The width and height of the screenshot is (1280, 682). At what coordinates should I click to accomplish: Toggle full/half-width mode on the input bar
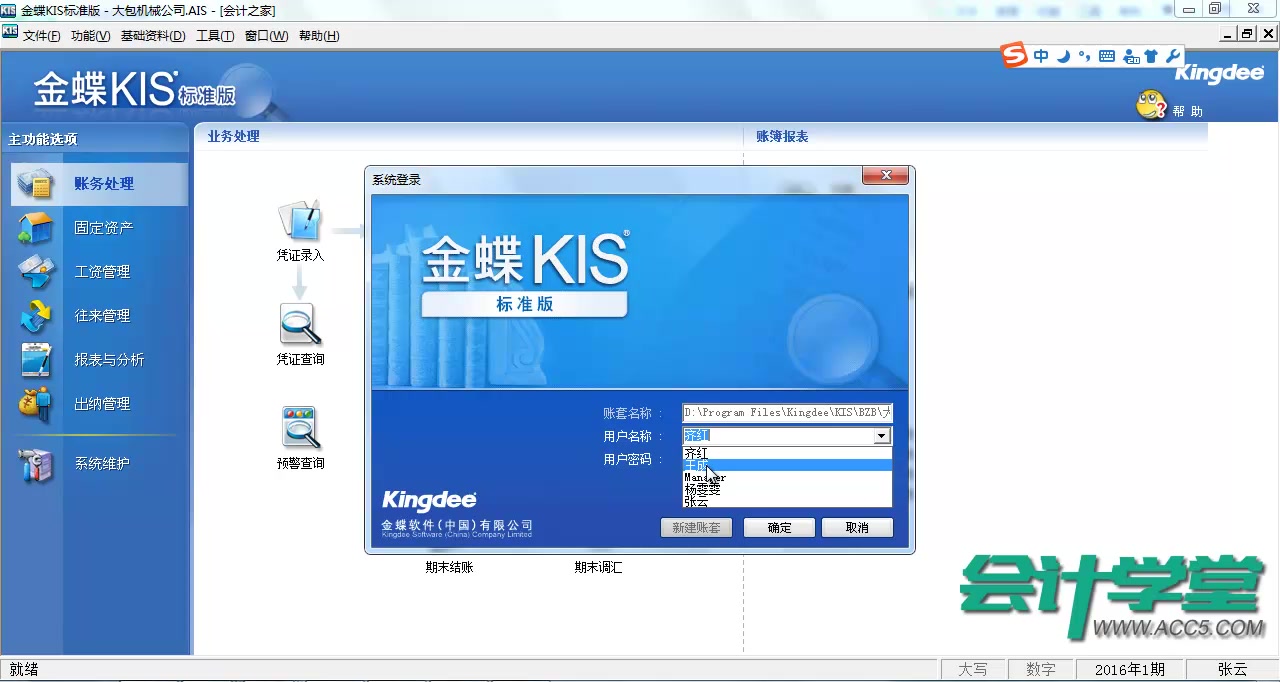1063,57
